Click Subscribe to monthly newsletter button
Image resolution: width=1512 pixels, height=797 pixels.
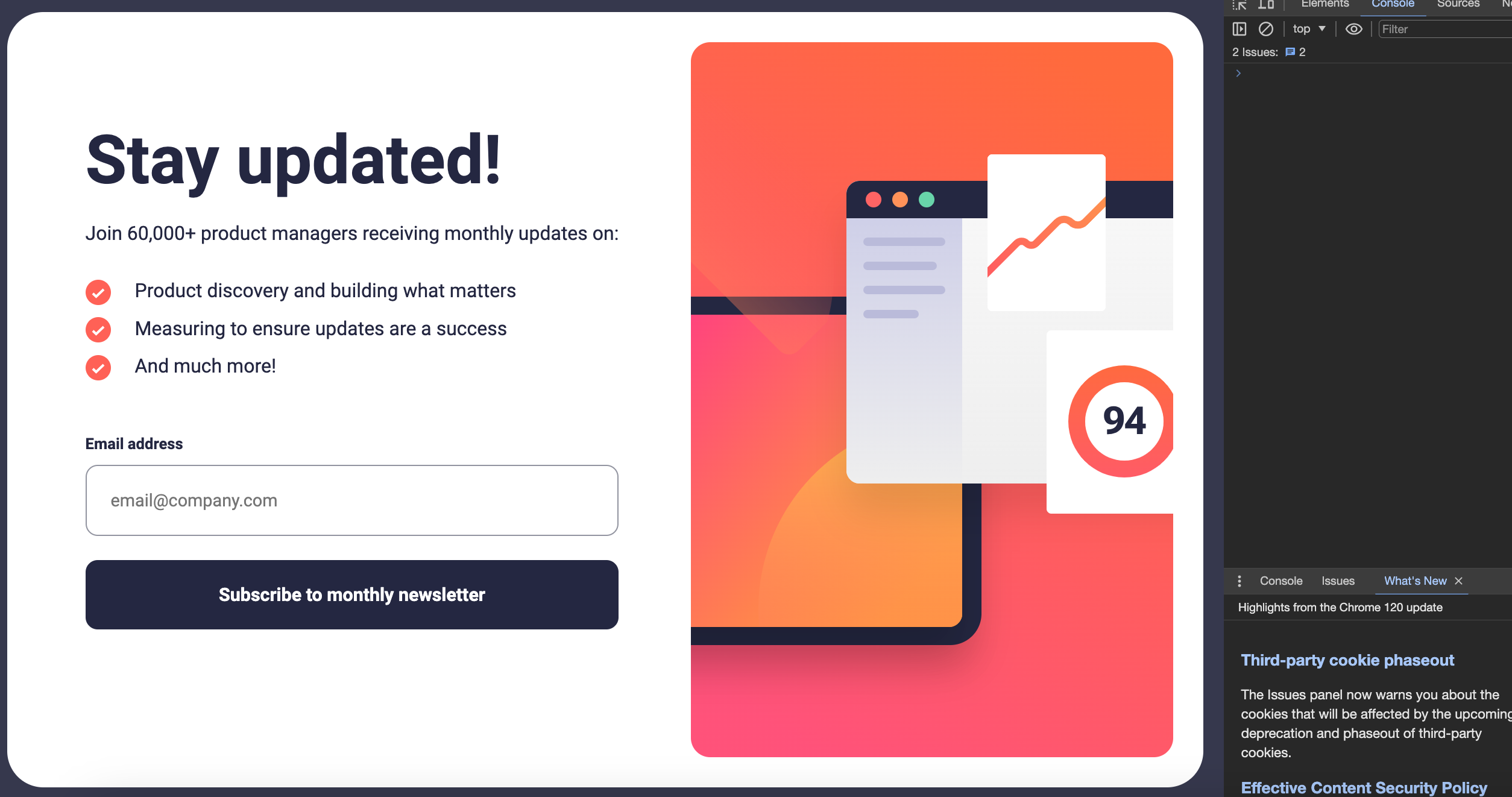pyautogui.click(x=352, y=594)
